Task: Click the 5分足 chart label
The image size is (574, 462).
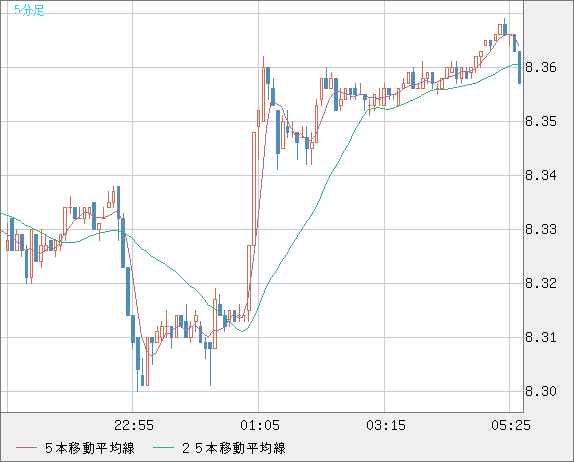Action: pos(29,10)
